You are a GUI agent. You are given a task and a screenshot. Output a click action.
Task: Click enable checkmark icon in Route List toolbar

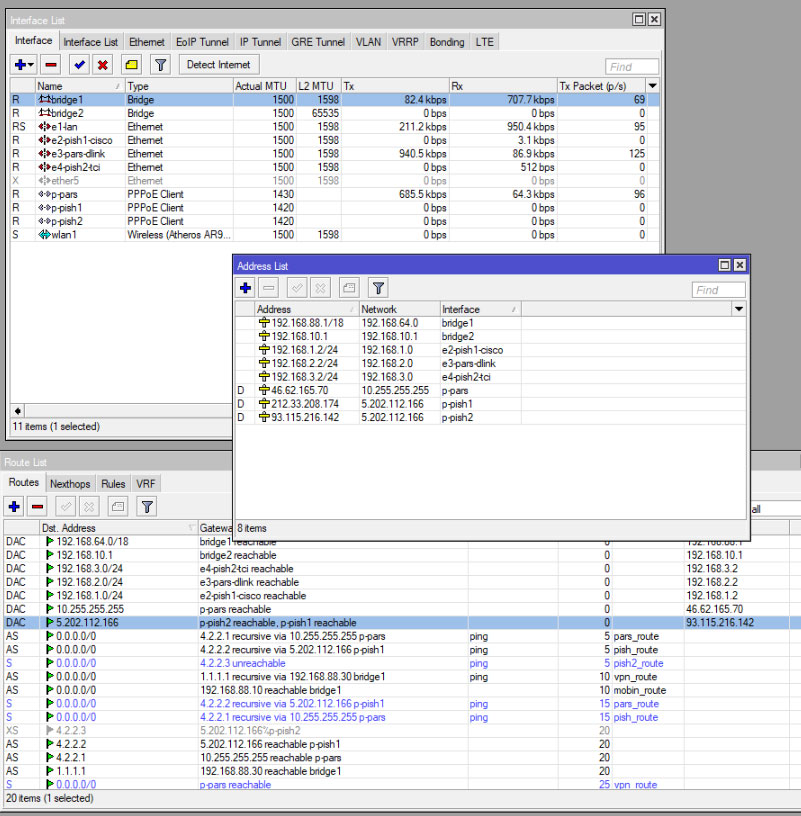[x=66, y=506]
